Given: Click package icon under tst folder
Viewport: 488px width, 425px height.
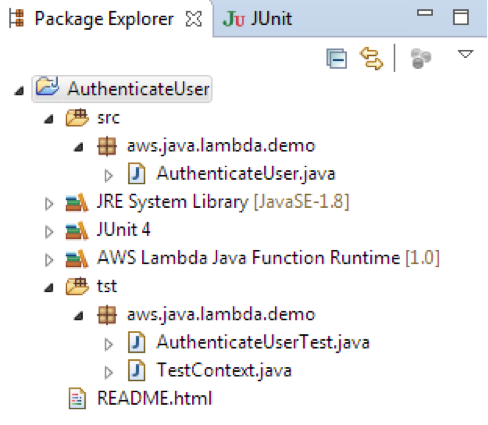Looking at the screenshot, I should click(107, 315).
